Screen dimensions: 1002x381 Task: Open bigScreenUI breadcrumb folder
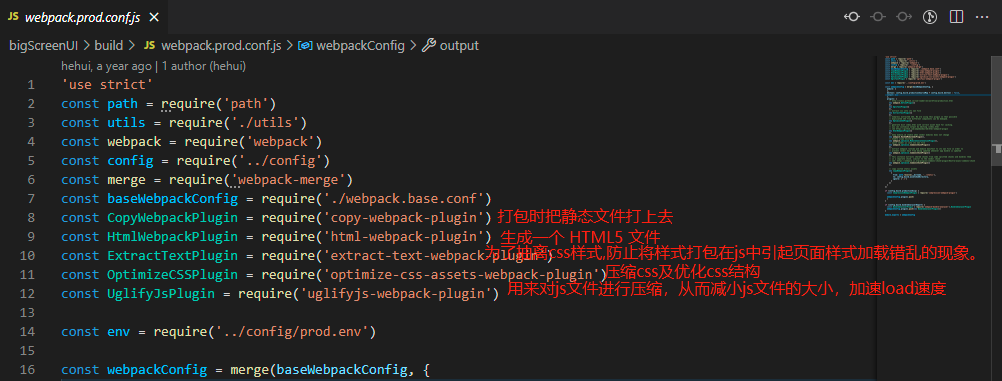43,45
